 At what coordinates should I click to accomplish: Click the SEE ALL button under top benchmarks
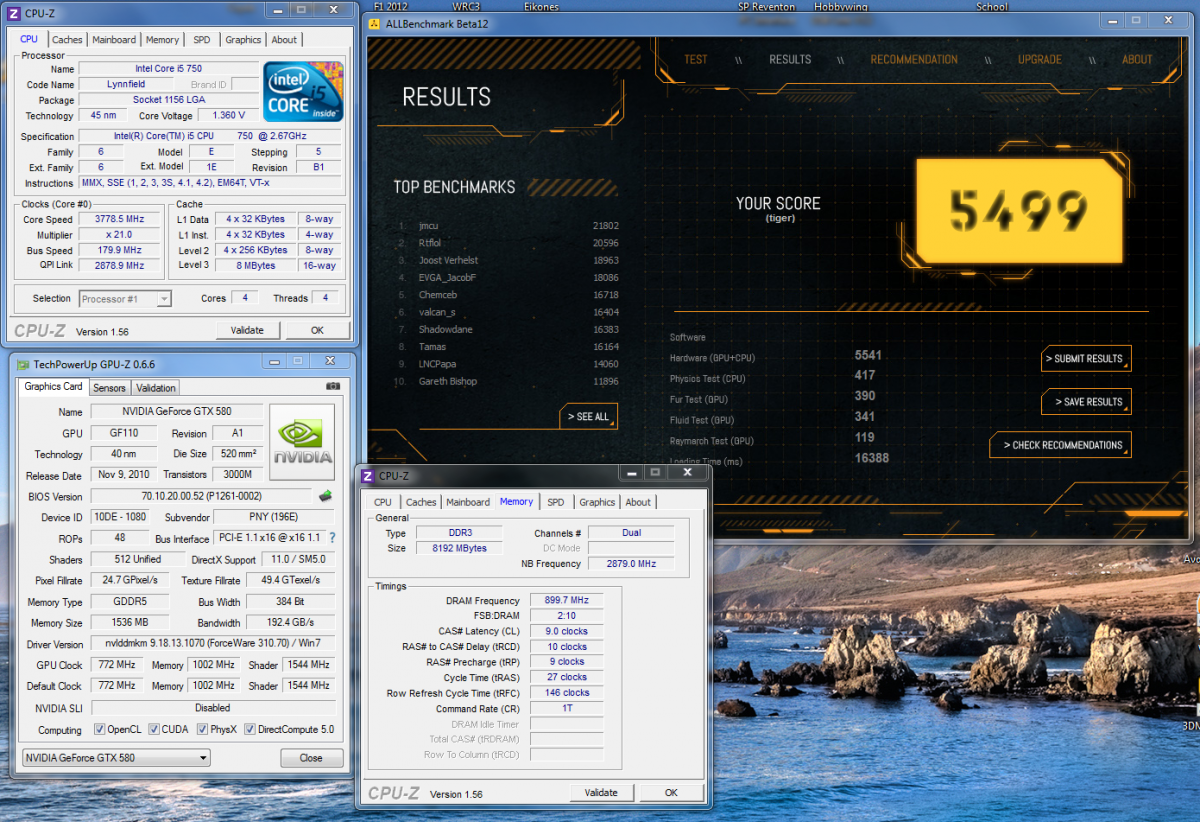tap(588, 416)
